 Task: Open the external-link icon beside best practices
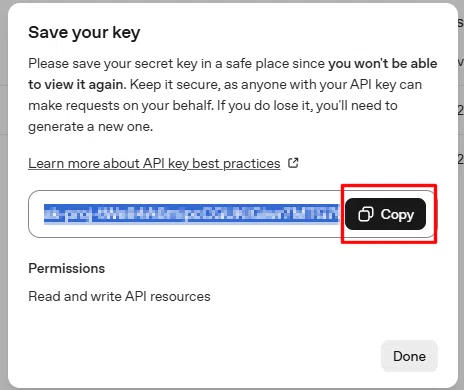pyautogui.click(x=293, y=163)
